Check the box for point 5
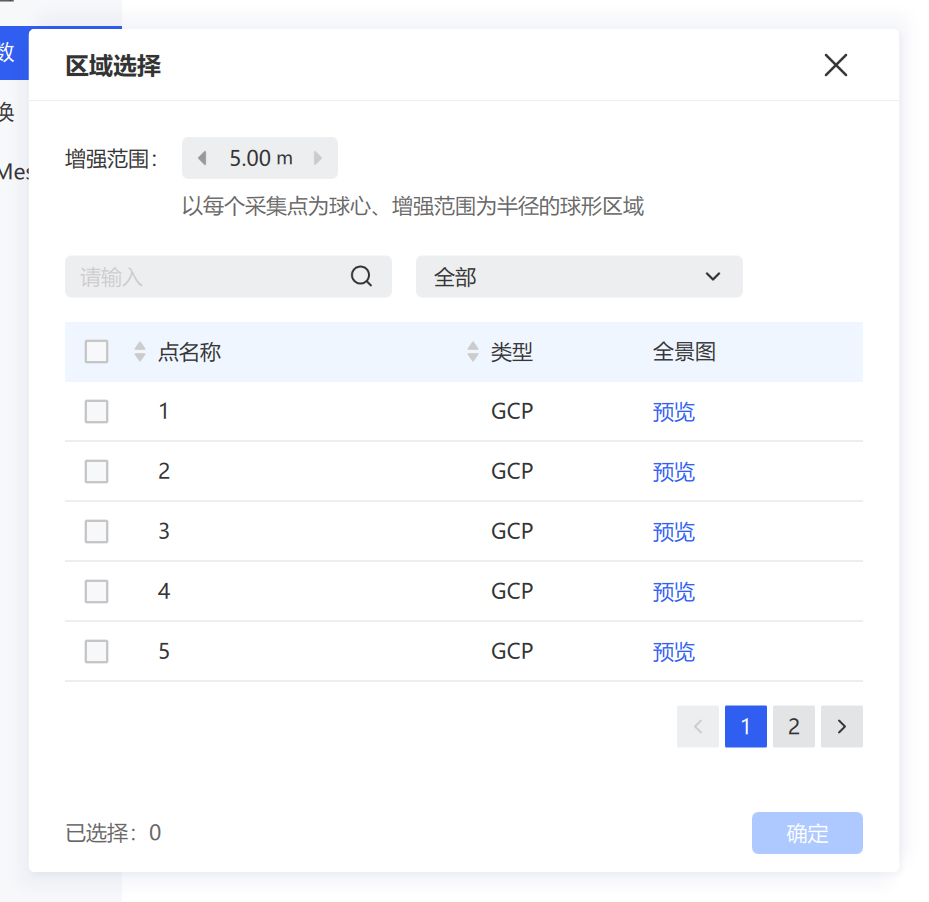This screenshot has width=929, height=902. pyautogui.click(x=97, y=651)
